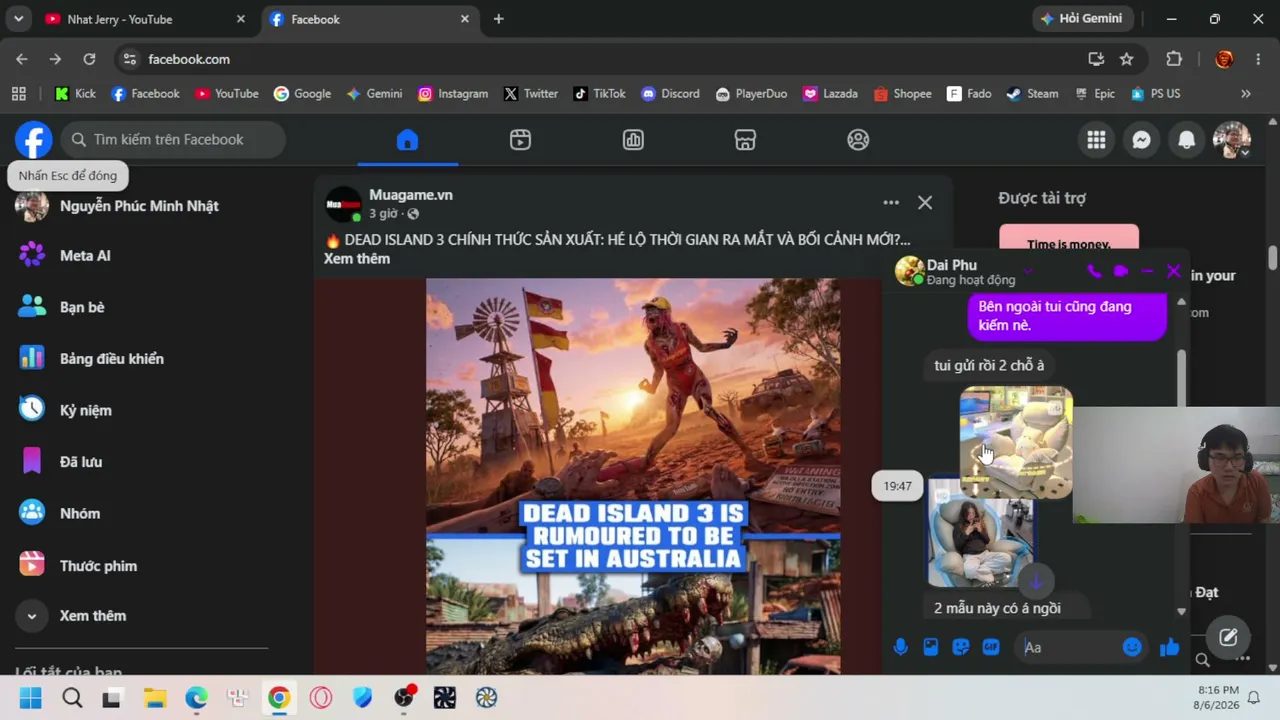Open the Facebook Home tab
Screen dimensions: 1280x720
pos(407,140)
